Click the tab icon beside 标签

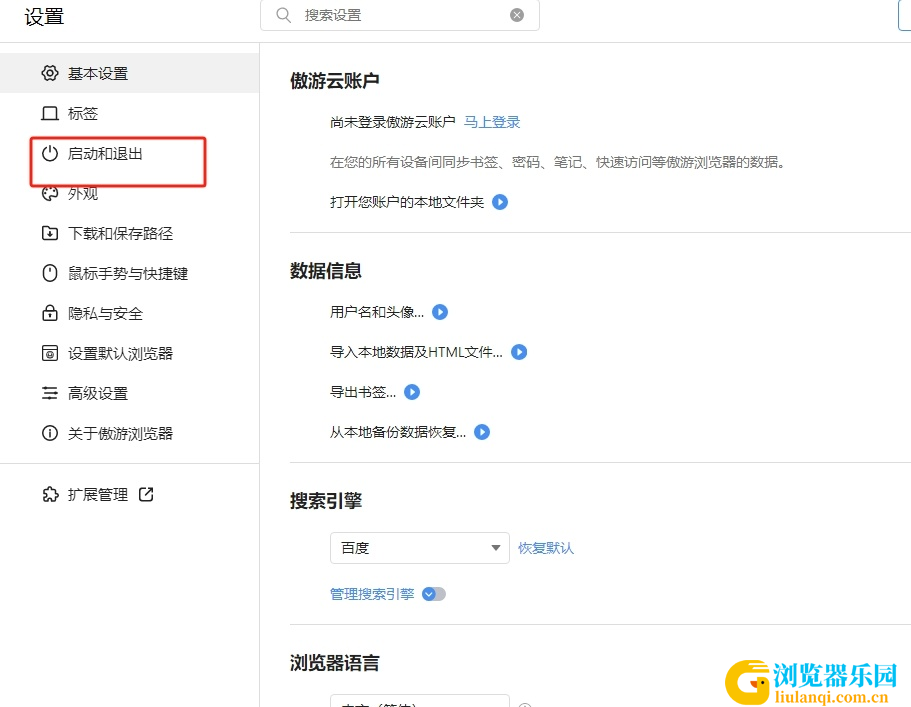click(50, 113)
